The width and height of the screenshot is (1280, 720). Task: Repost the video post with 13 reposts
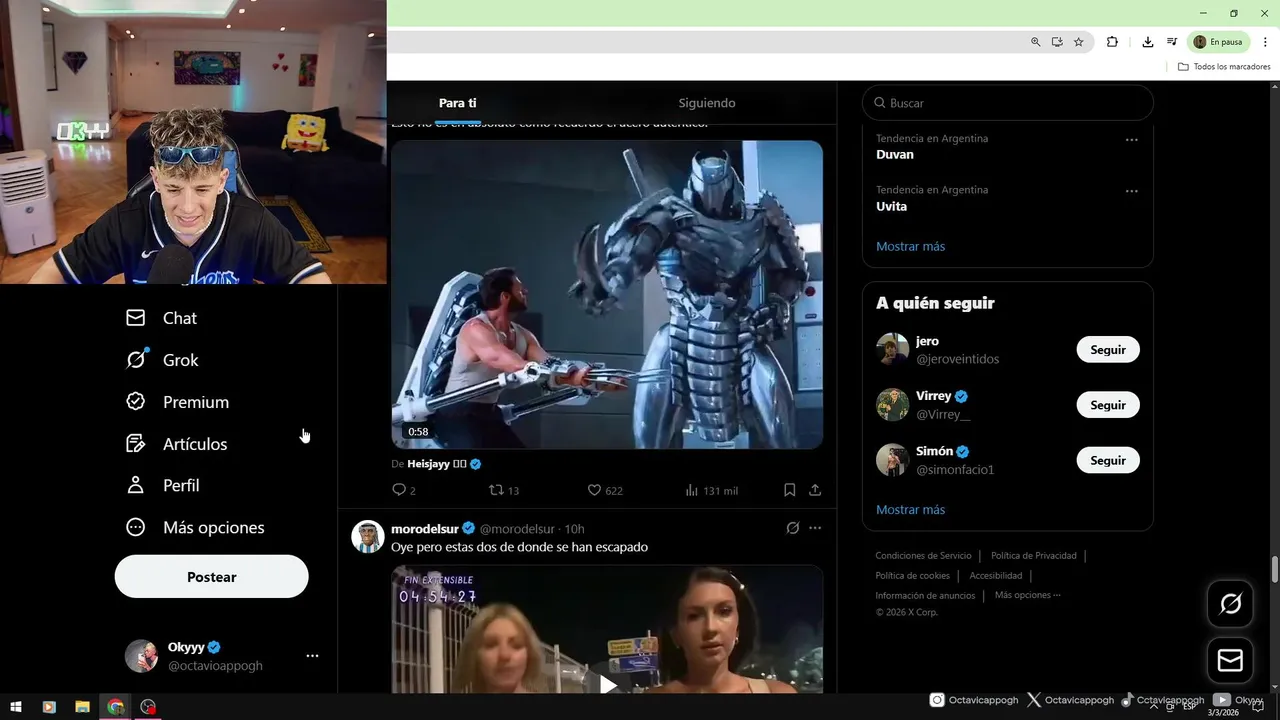tap(503, 490)
